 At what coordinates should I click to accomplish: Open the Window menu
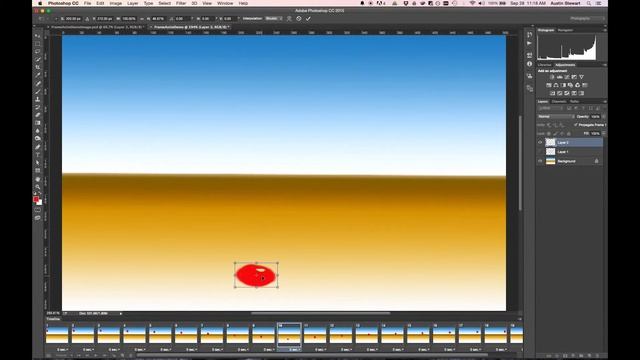click(x=225, y=3)
